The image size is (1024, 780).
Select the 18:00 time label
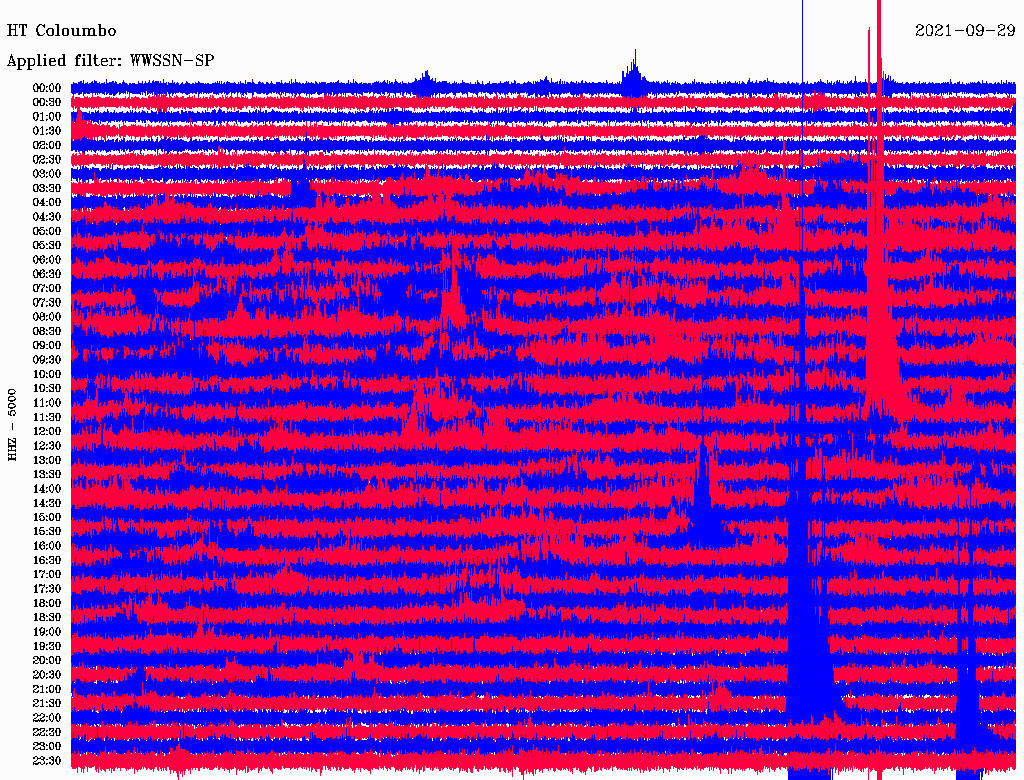click(47, 604)
